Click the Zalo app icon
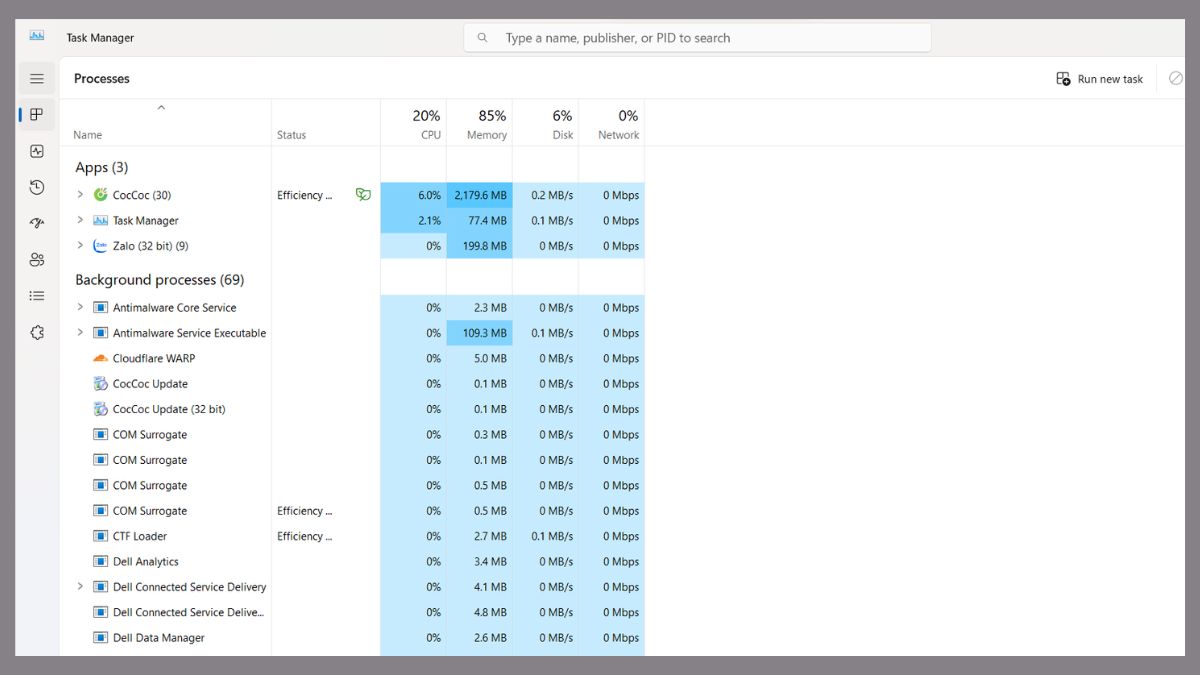The image size is (1200, 675). click(100, 246)
